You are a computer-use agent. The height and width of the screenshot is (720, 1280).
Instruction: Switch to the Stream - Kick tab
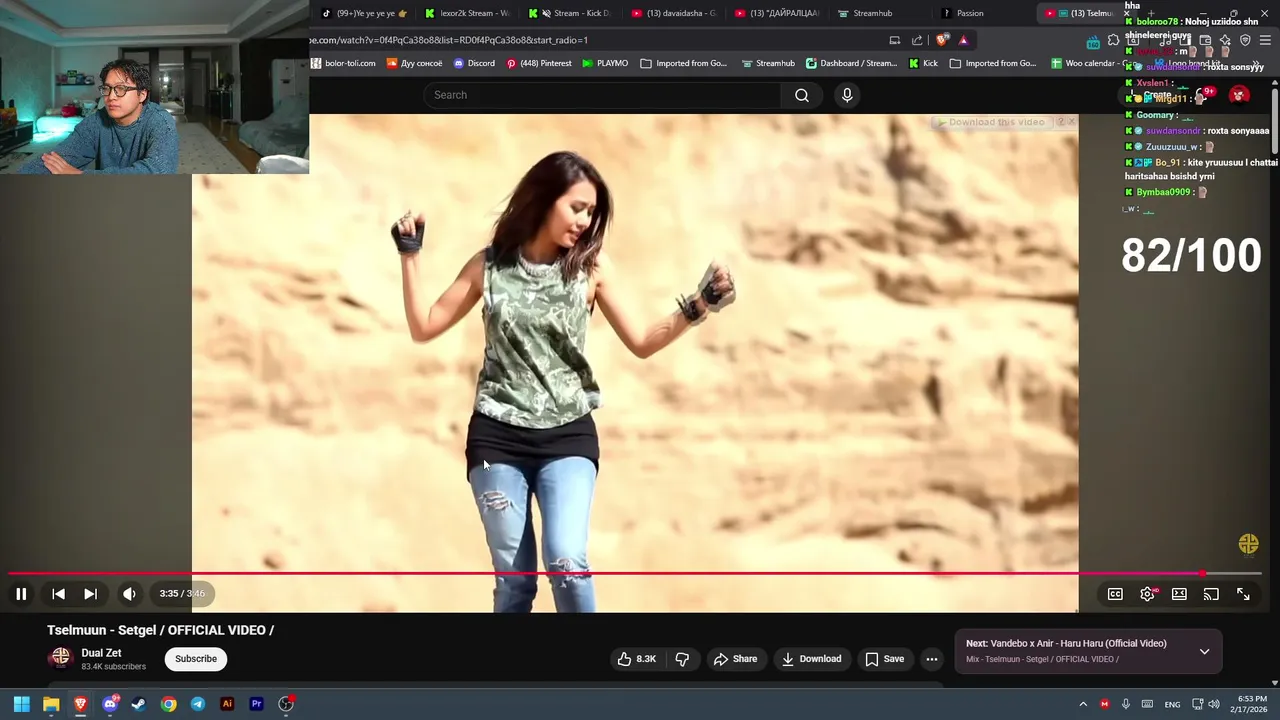(x=572, y=13)
